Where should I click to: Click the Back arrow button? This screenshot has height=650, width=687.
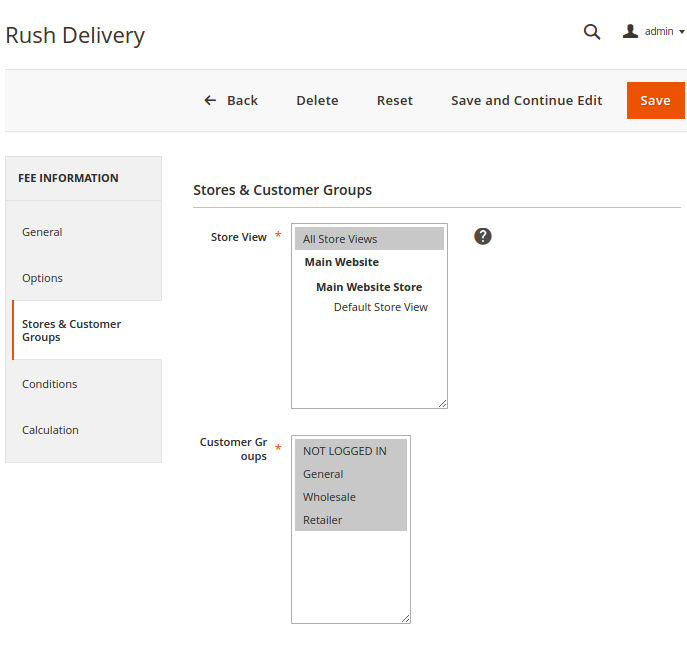pos(231,100)
